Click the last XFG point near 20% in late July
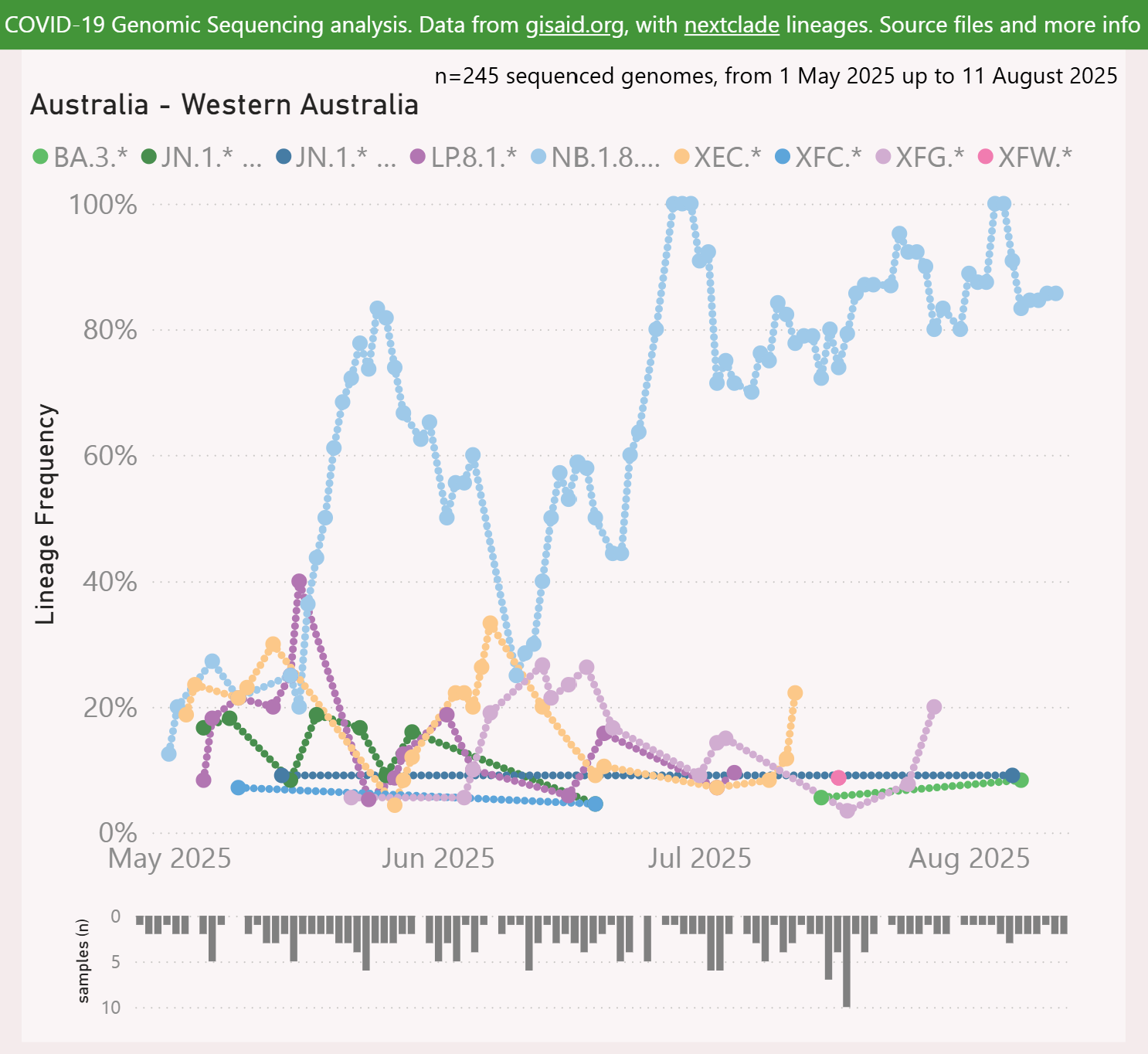This screenshot has height=1054, width=1148. pyautogui.click(x=934, y=707)
